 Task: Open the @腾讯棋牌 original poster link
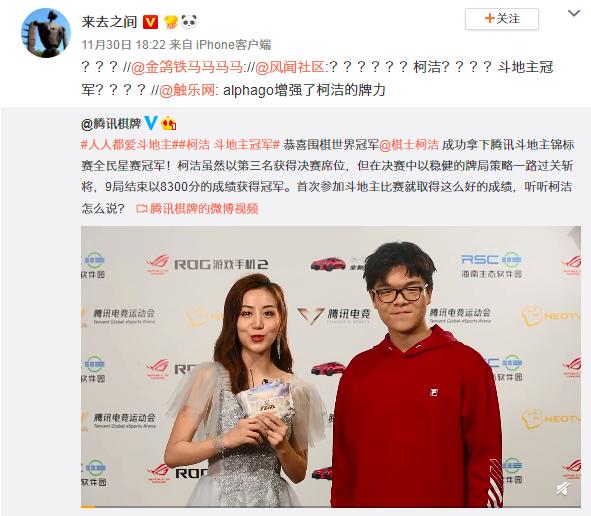(x=111, y=123)
